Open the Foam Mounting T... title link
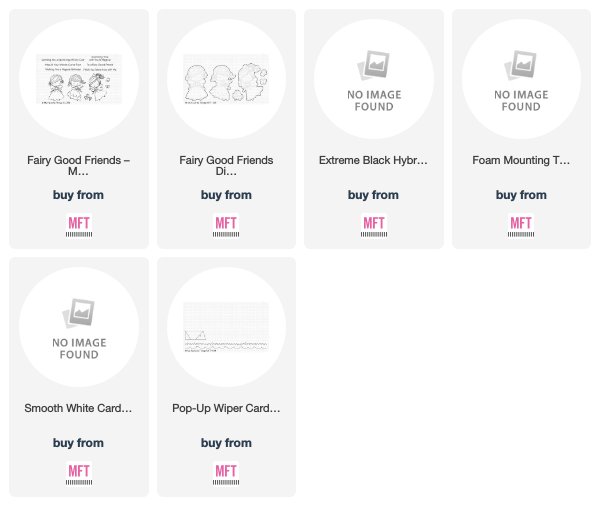600x506 pixels. pos(521,160)
